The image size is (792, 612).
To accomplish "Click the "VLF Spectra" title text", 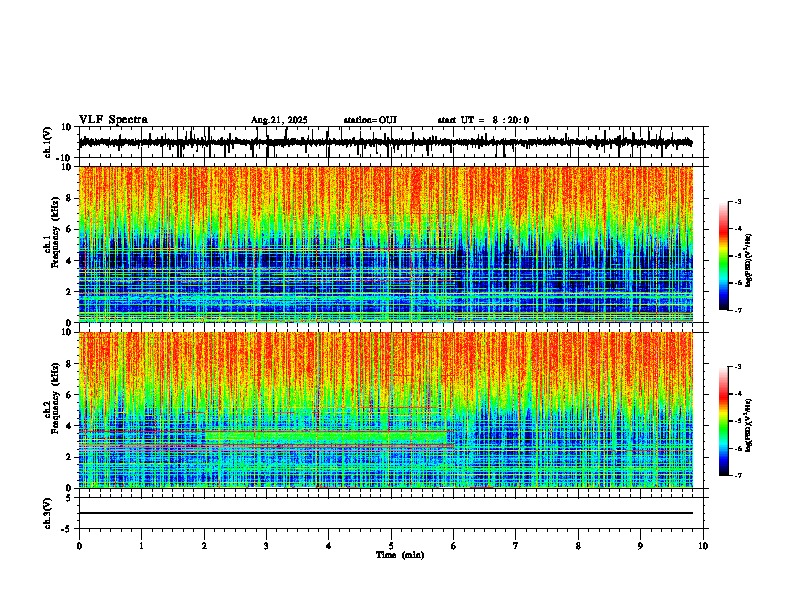I will click(113, 120).
